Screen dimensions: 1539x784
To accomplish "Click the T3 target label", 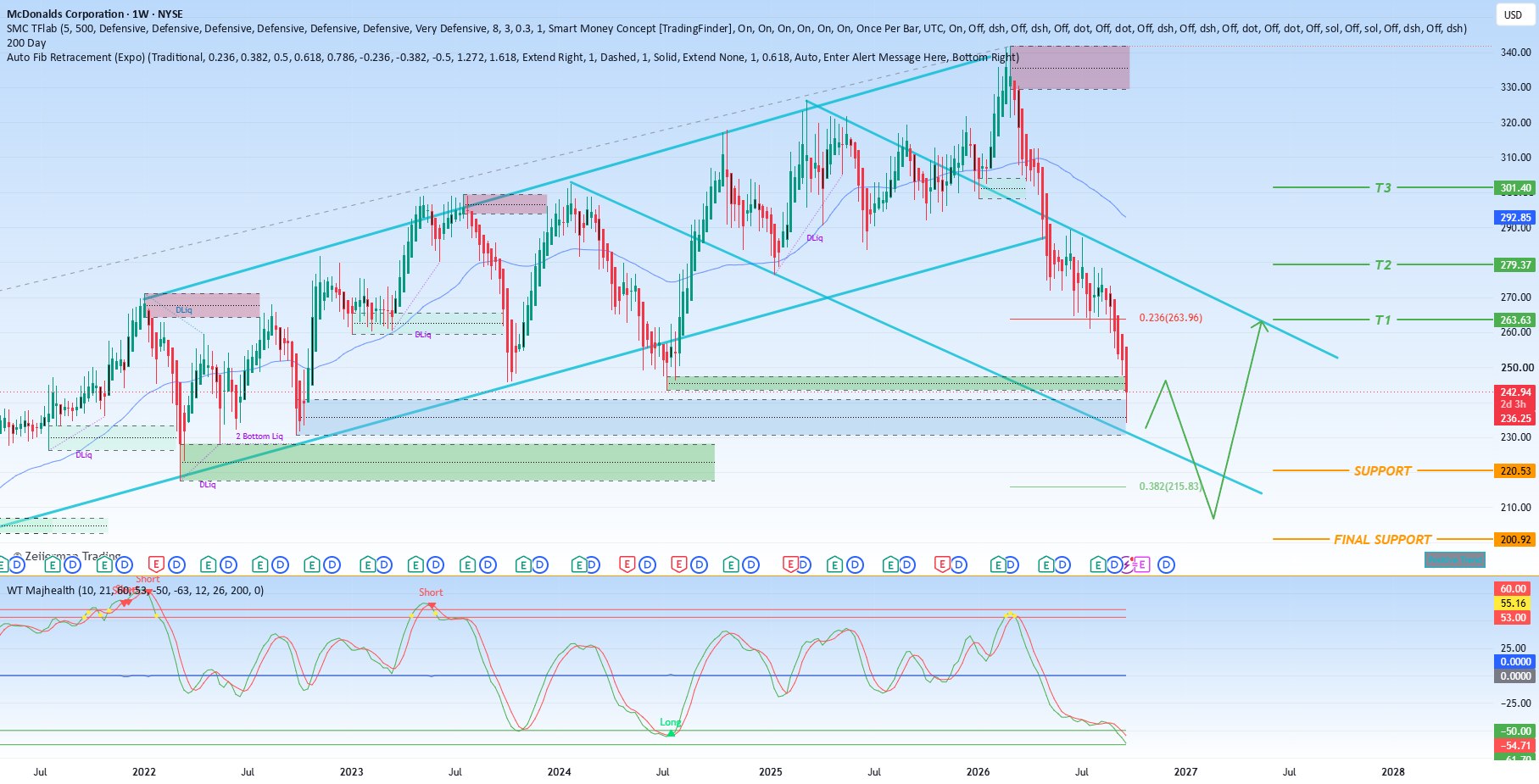I will click(x=1383, y=187).
